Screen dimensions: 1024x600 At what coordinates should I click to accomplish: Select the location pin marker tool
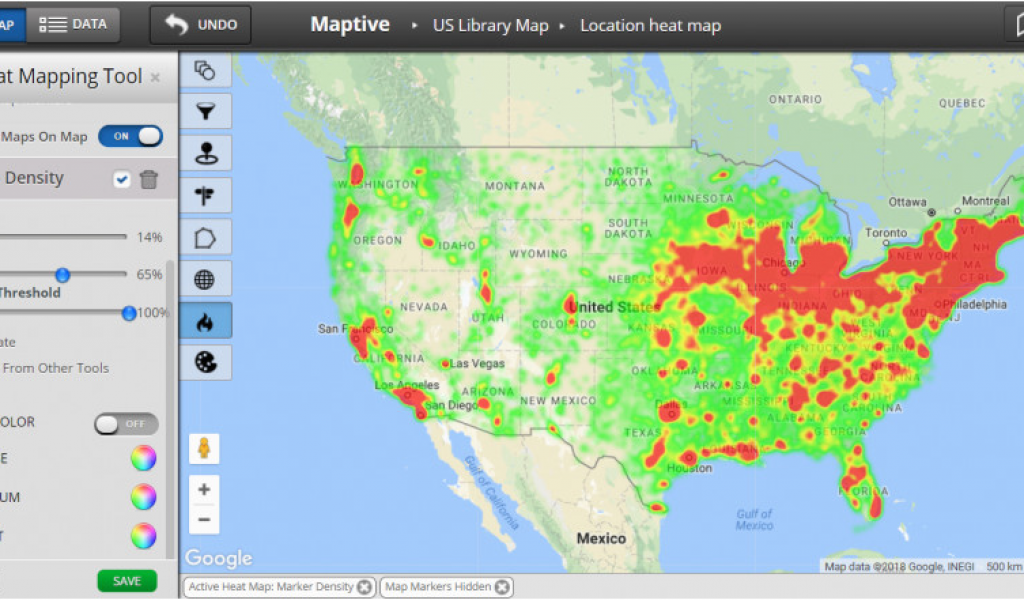(205, 153)
